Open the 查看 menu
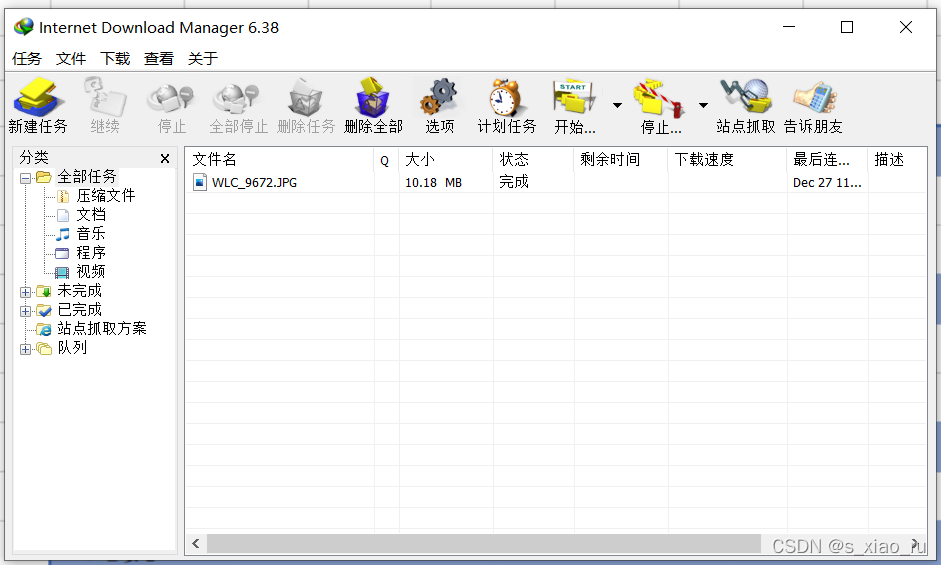Viewport: 941px width, 565px height. 158,59
